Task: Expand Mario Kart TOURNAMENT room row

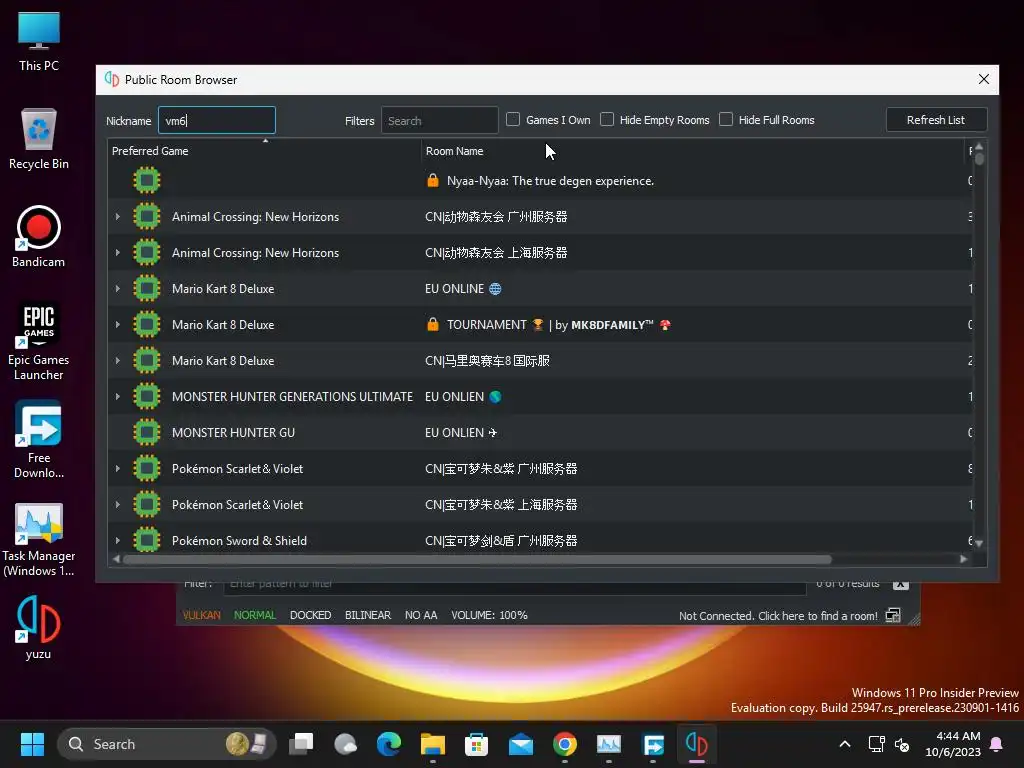Action: click(118, 324)
